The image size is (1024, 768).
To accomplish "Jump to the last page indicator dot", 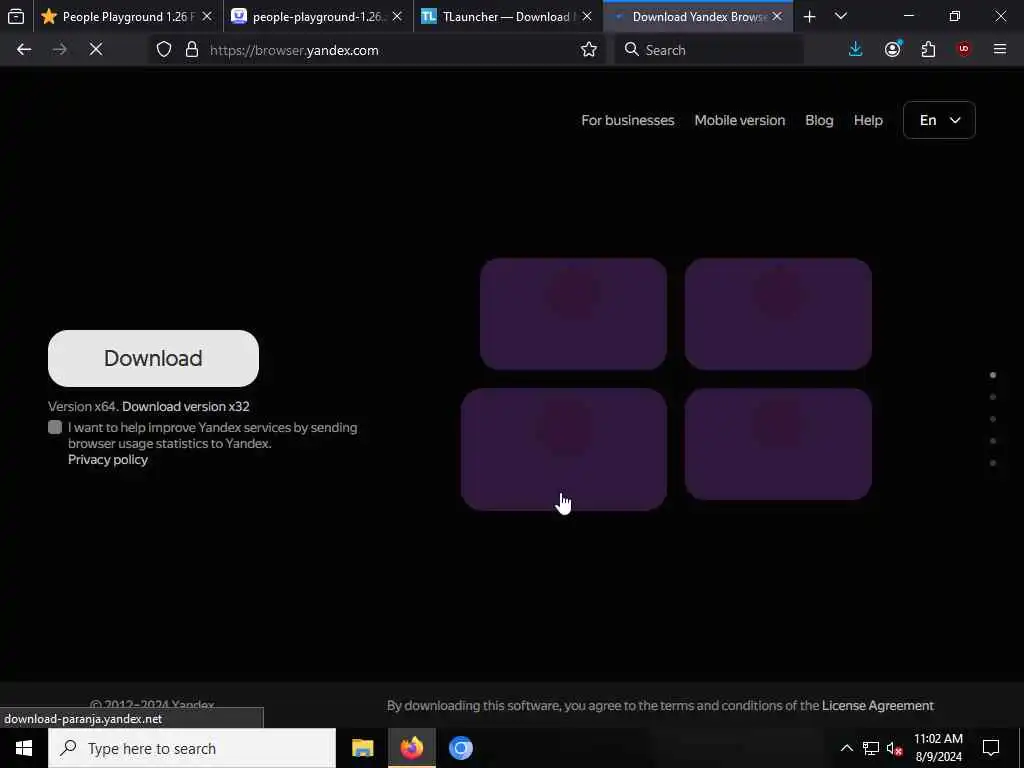I will (x=993, y=463).
